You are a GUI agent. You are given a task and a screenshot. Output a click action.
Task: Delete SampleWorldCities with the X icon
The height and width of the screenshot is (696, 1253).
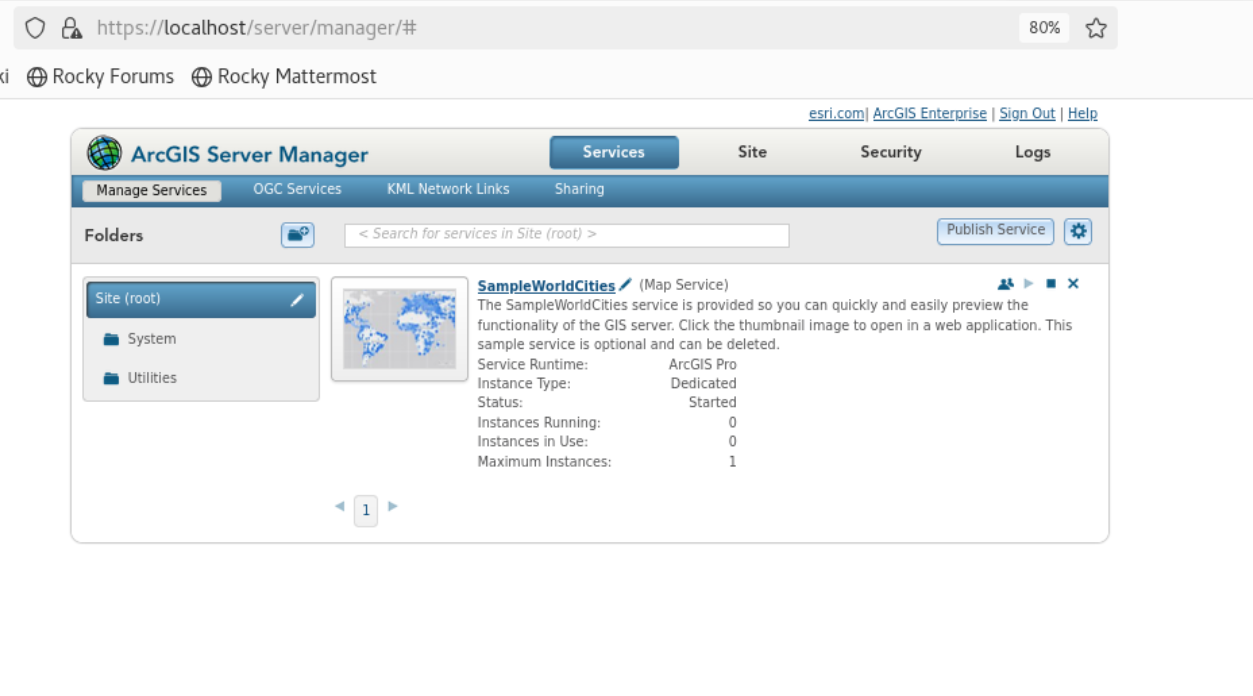(1073, 284)
